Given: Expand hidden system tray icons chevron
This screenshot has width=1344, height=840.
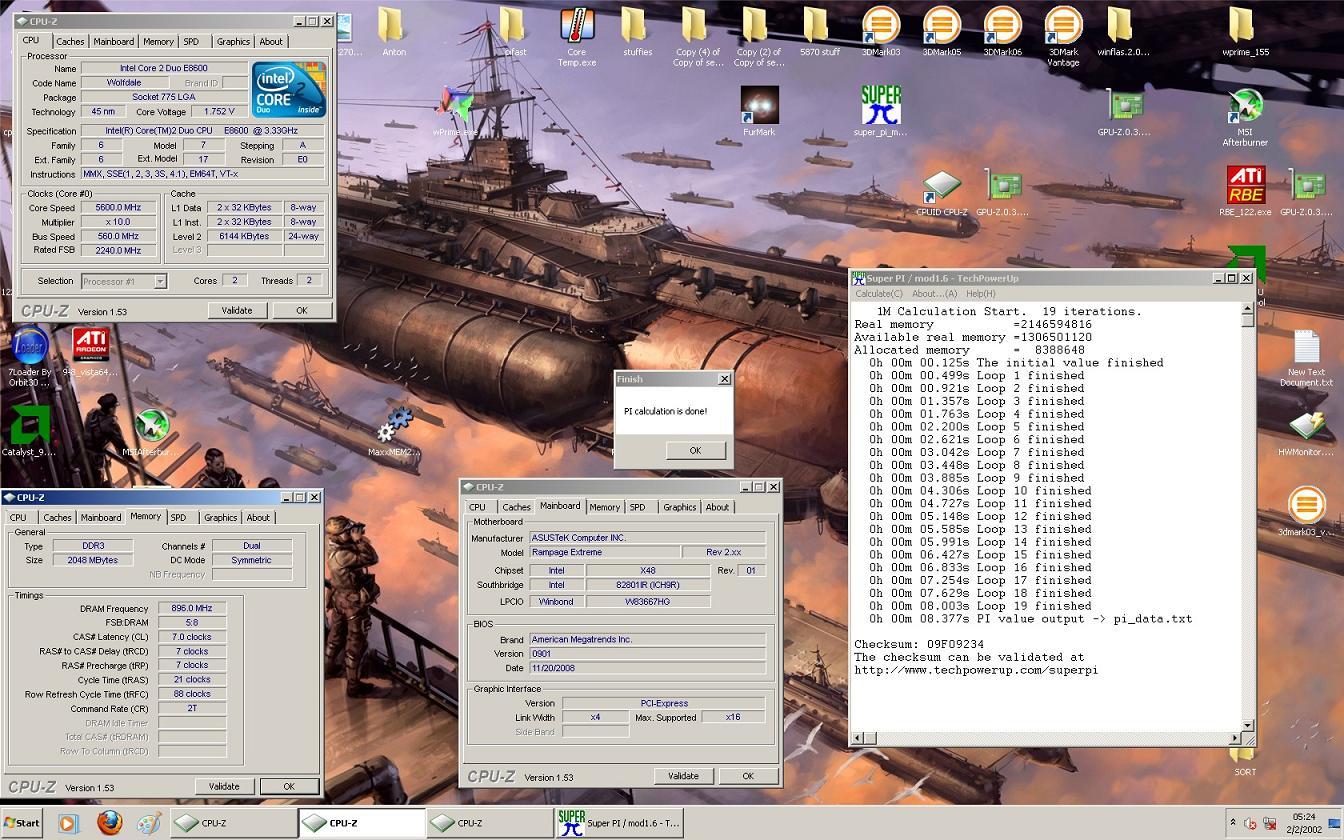Looking at the screenshot, I should 1232,822.
